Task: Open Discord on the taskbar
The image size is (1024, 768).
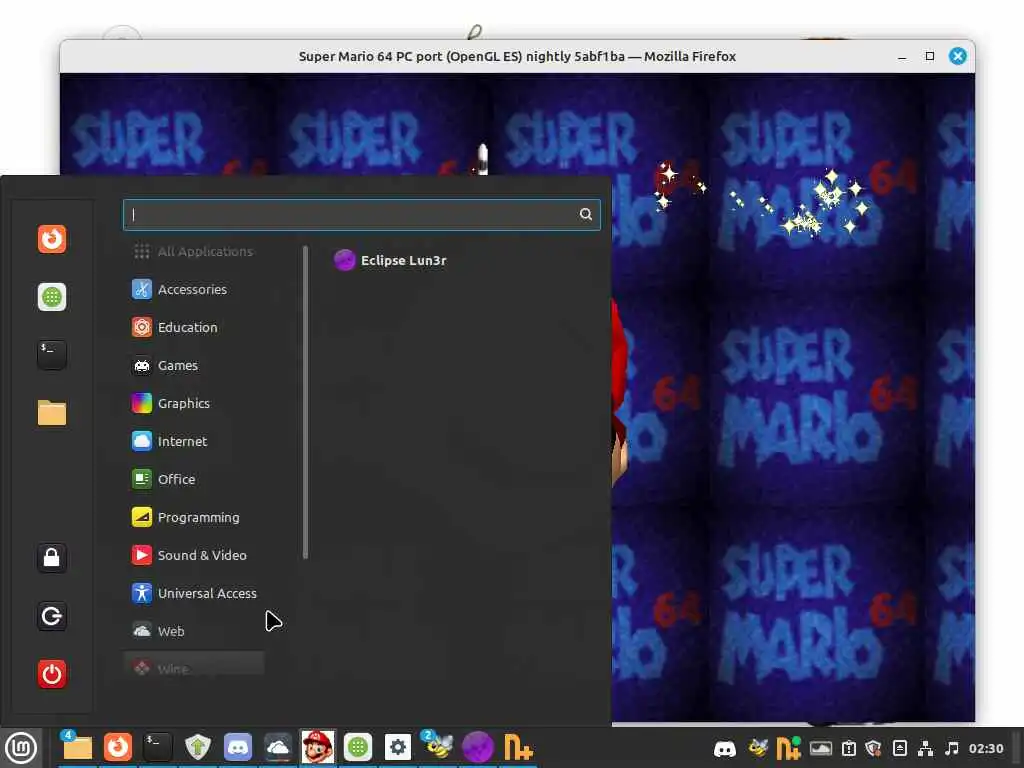Action: pyautogui.click(x=238, y=747)
